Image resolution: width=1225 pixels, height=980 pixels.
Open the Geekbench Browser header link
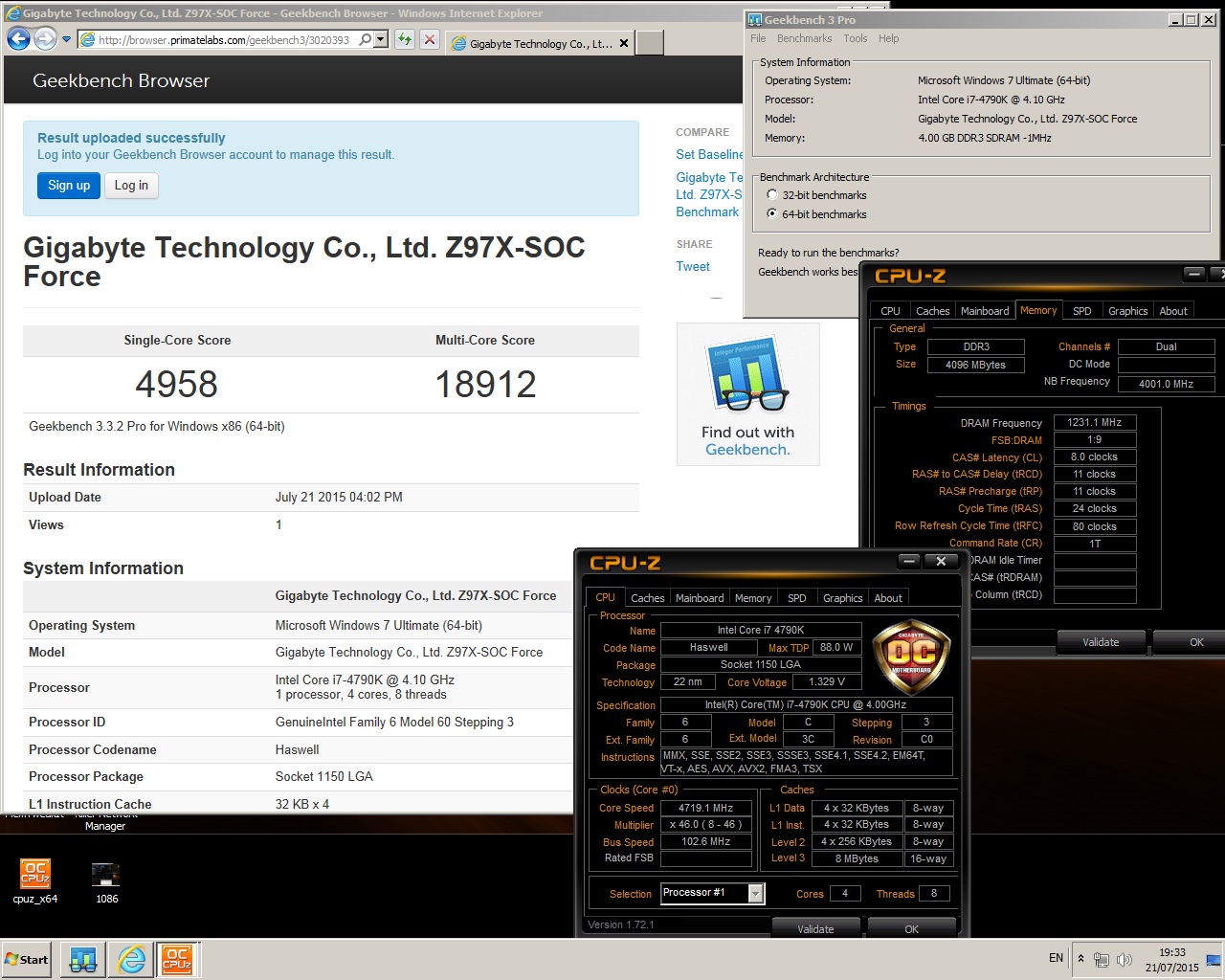(x=121, y=80)
